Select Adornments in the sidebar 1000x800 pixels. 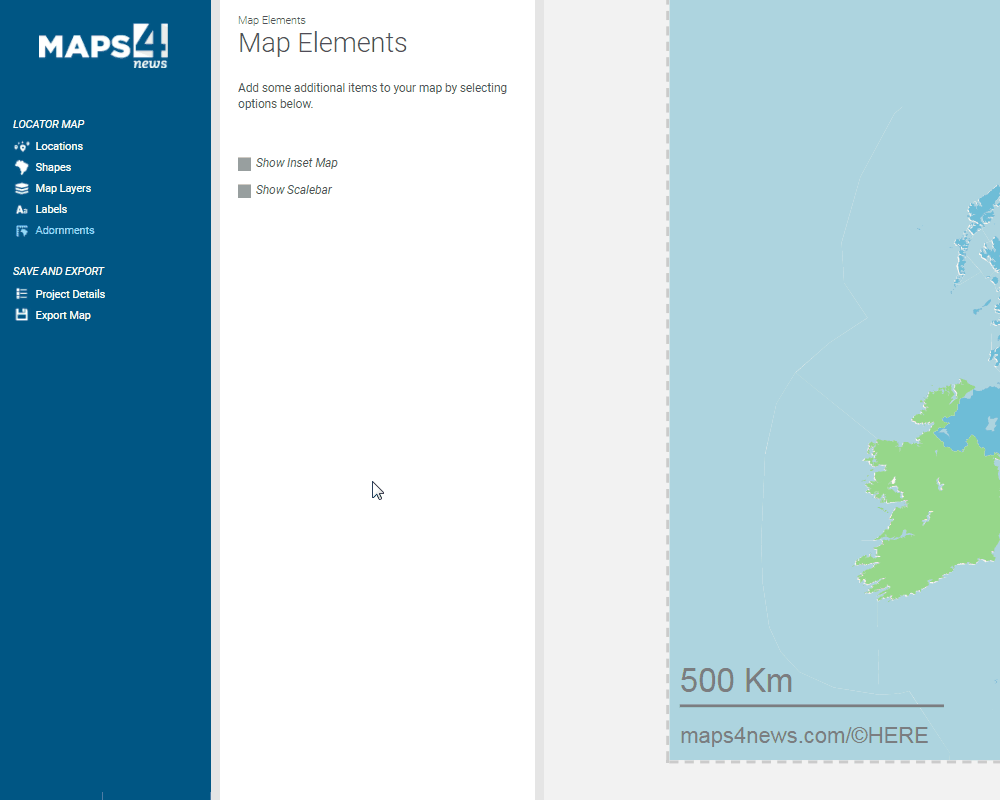tap(64, 230)
